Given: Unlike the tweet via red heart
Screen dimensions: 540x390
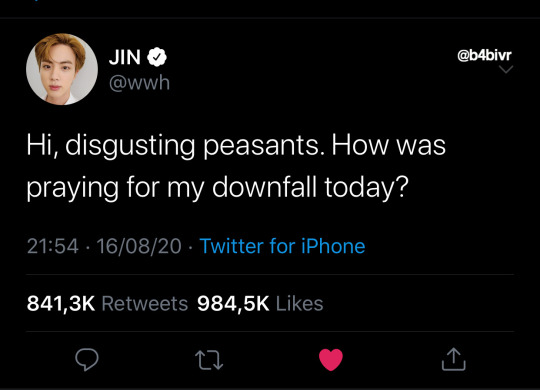Looking at the screenshot, I should (331, 360).
